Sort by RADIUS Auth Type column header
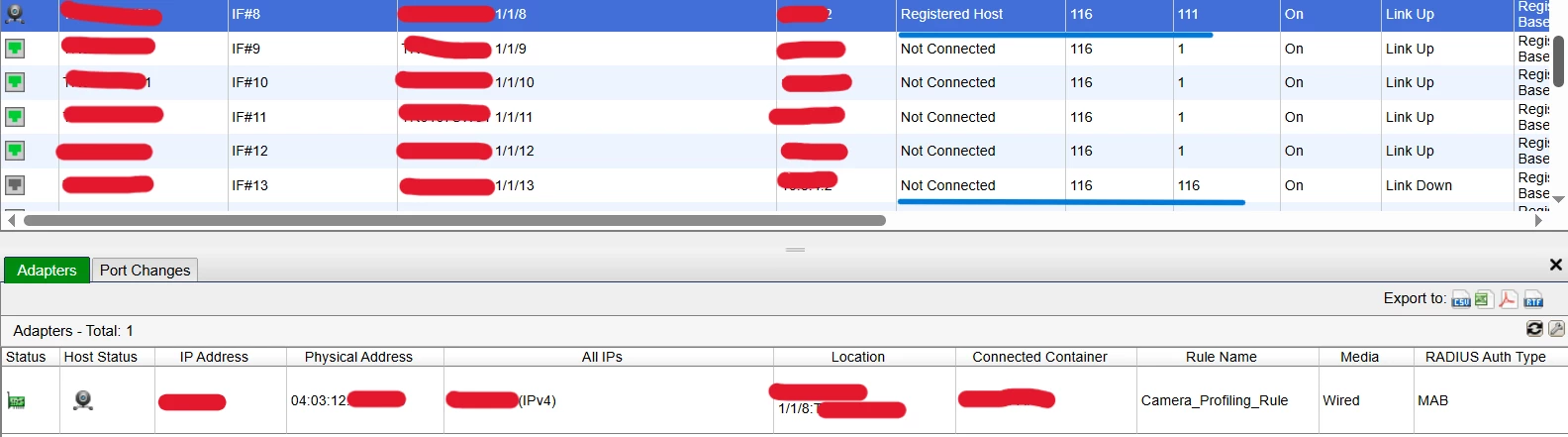 pos(1485,357)
